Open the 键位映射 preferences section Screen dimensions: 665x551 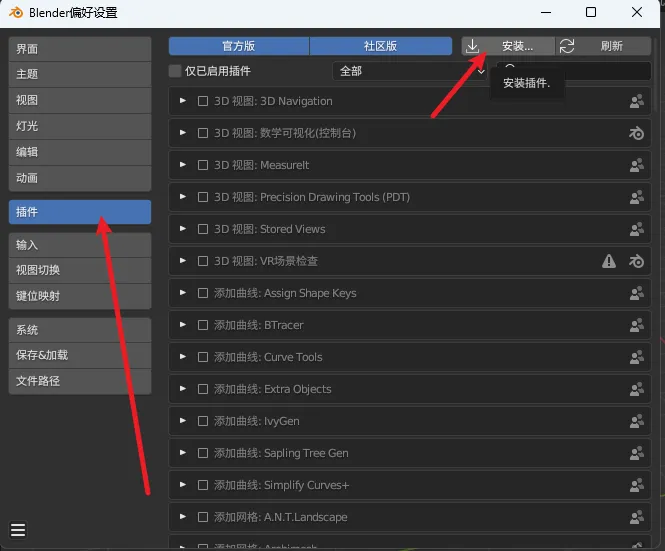[80, 296]
